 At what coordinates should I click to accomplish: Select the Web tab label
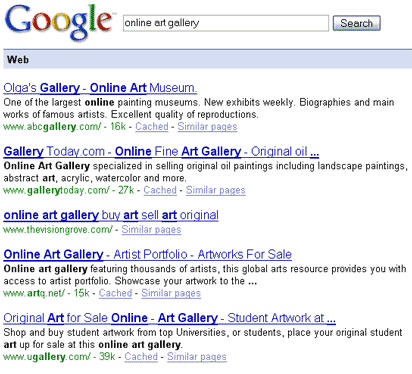pos(18,60)
